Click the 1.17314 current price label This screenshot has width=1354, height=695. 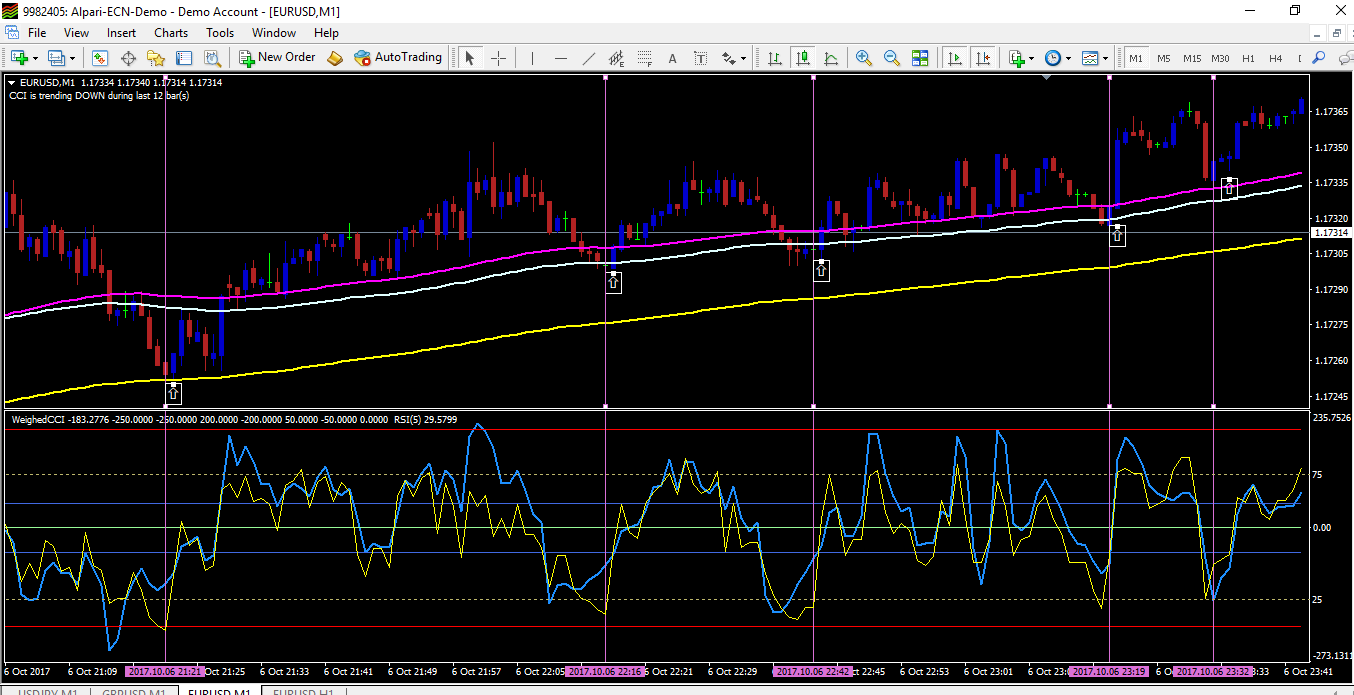click(x=1329, y=233)
